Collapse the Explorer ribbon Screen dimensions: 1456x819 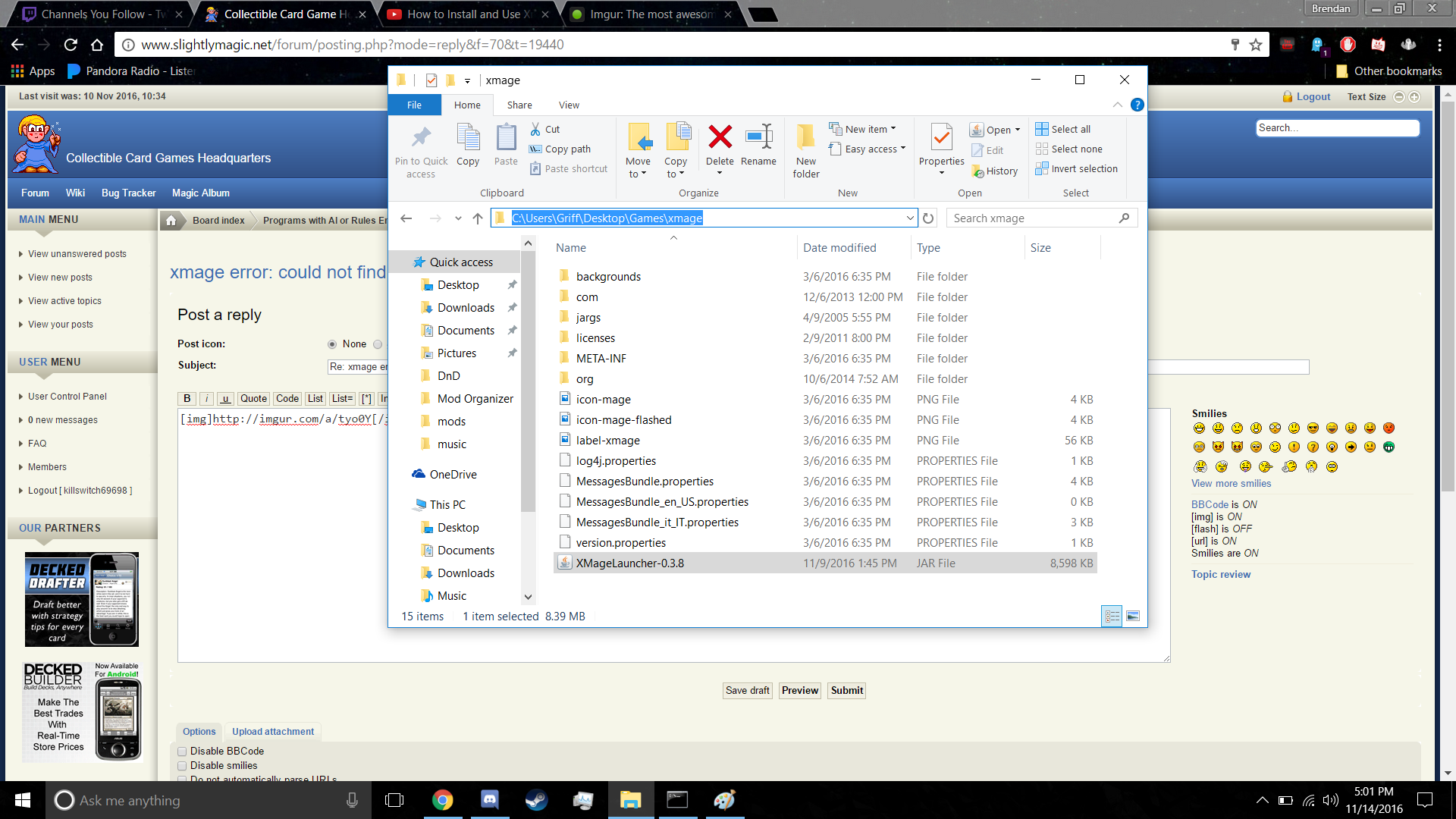pos(1117,105)
